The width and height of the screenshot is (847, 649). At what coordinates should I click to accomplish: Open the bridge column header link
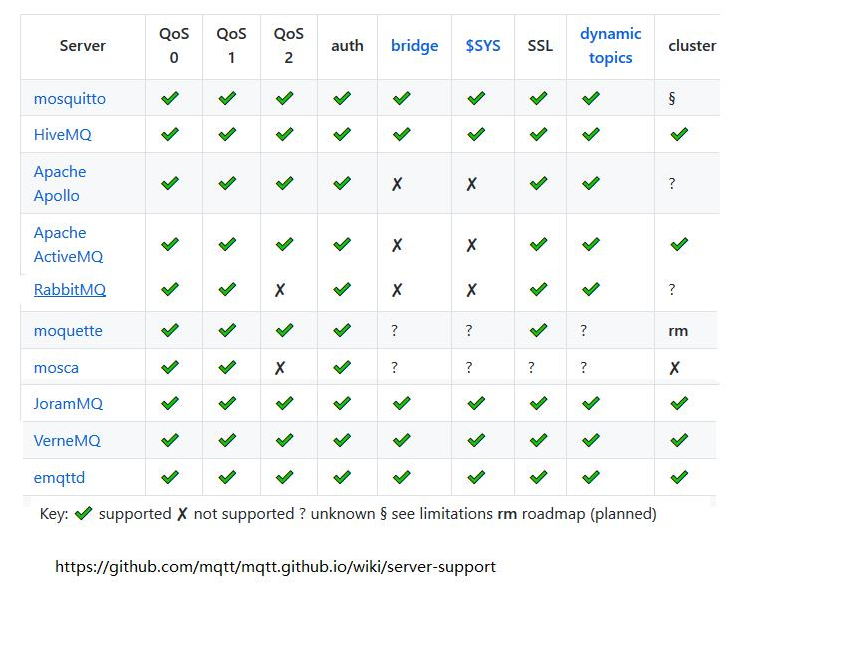tap(414, 46)
